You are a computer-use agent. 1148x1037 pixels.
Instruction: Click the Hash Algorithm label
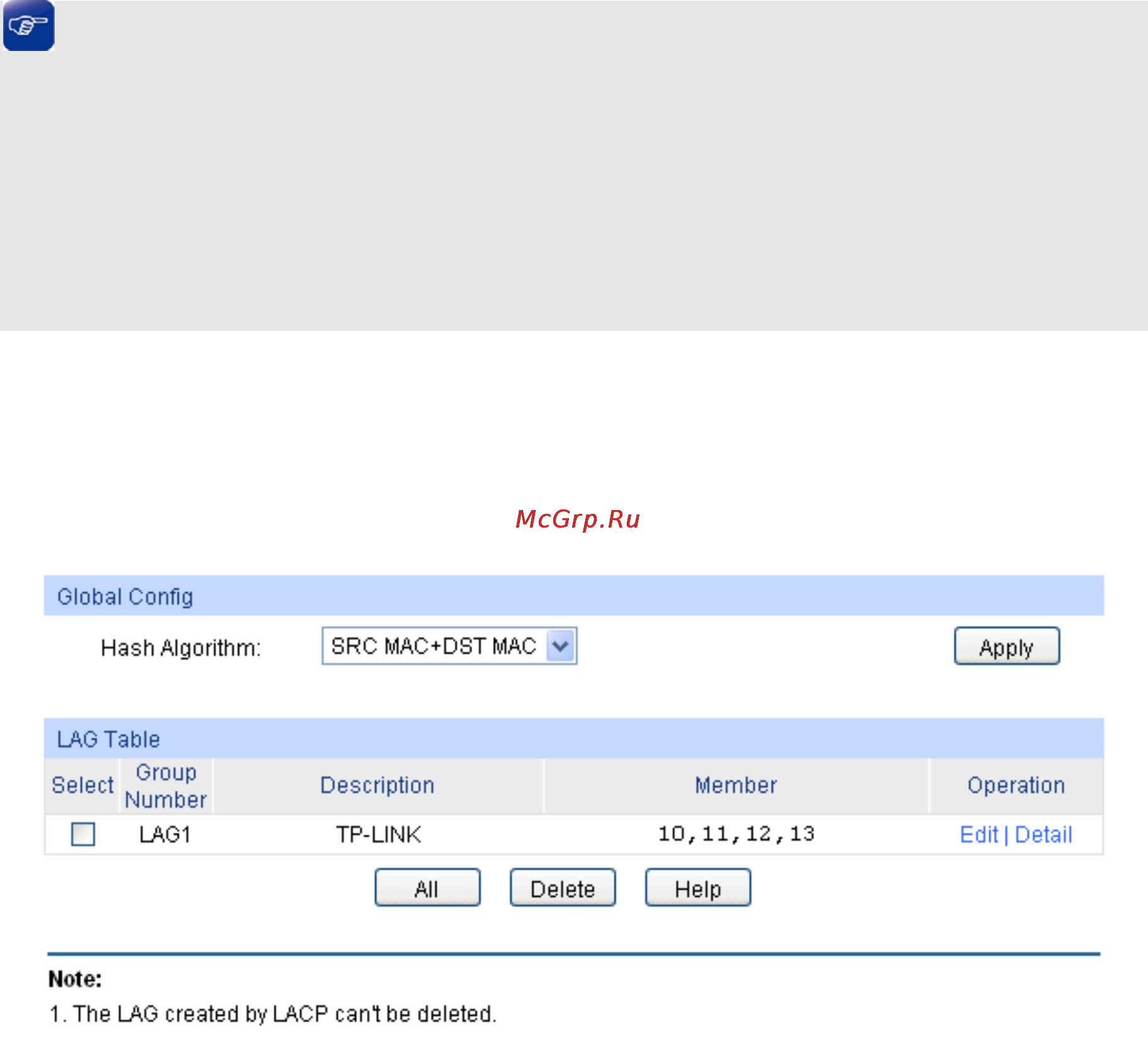pyautogui.click(x=181, y=648)
